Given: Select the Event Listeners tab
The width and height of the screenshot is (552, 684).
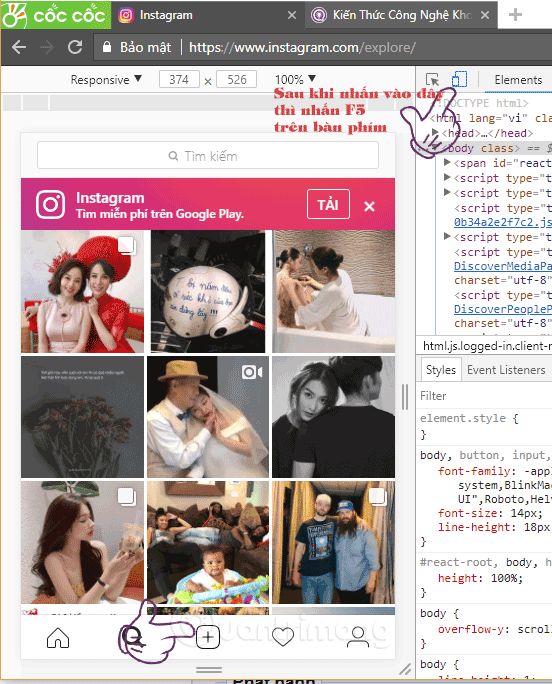Looking at the screenshot, I should pos(506,370).
